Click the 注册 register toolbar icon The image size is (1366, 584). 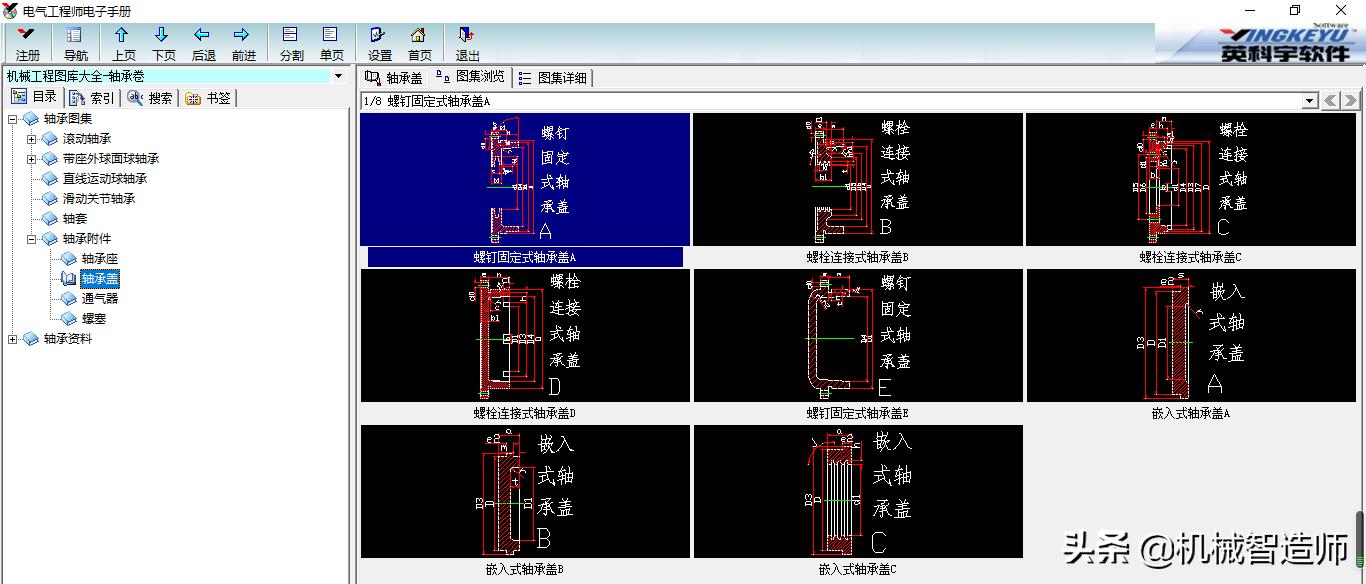coord(27,44)
